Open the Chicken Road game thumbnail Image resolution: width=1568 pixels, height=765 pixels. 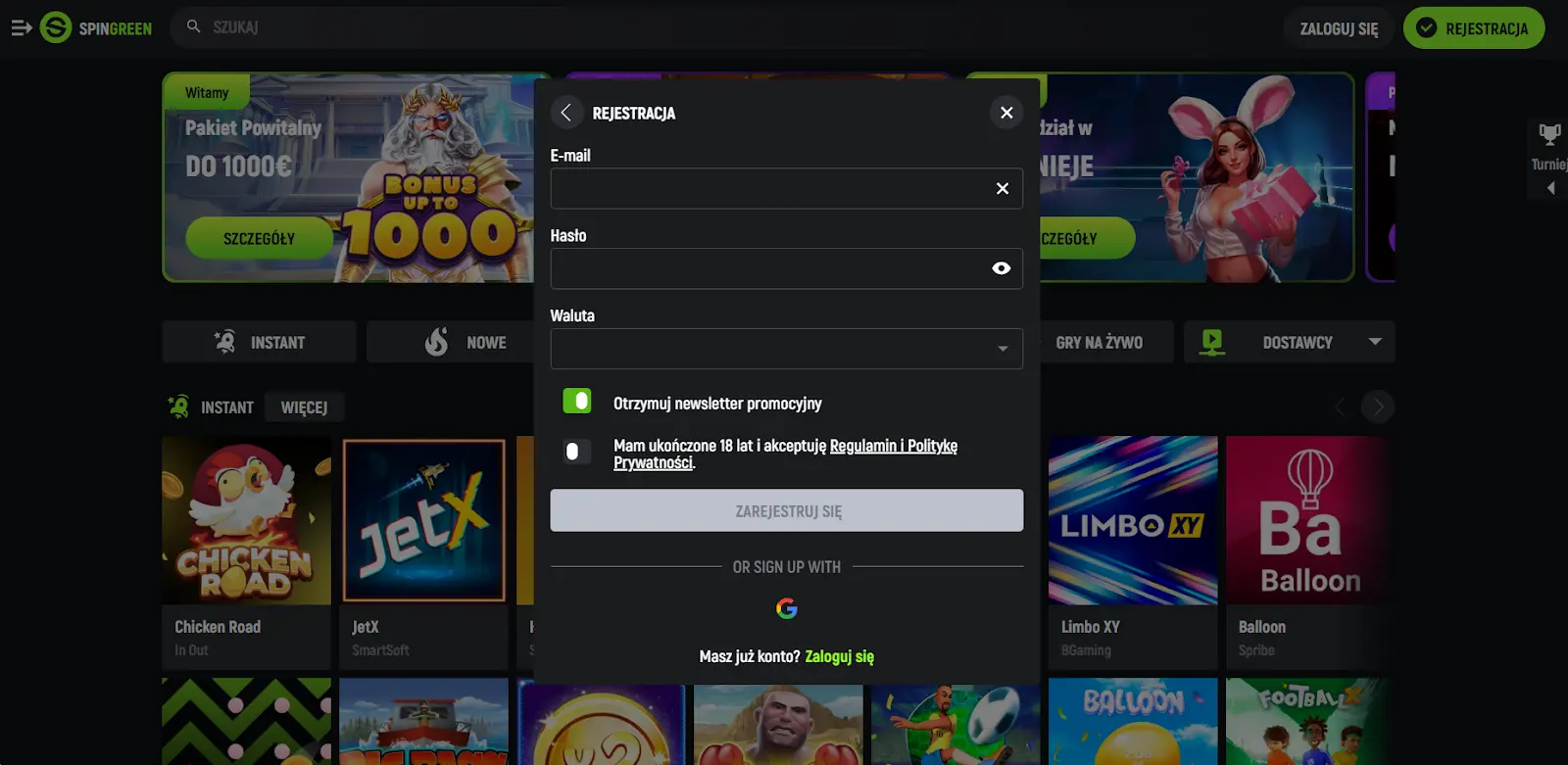click(x=246, y=520)
